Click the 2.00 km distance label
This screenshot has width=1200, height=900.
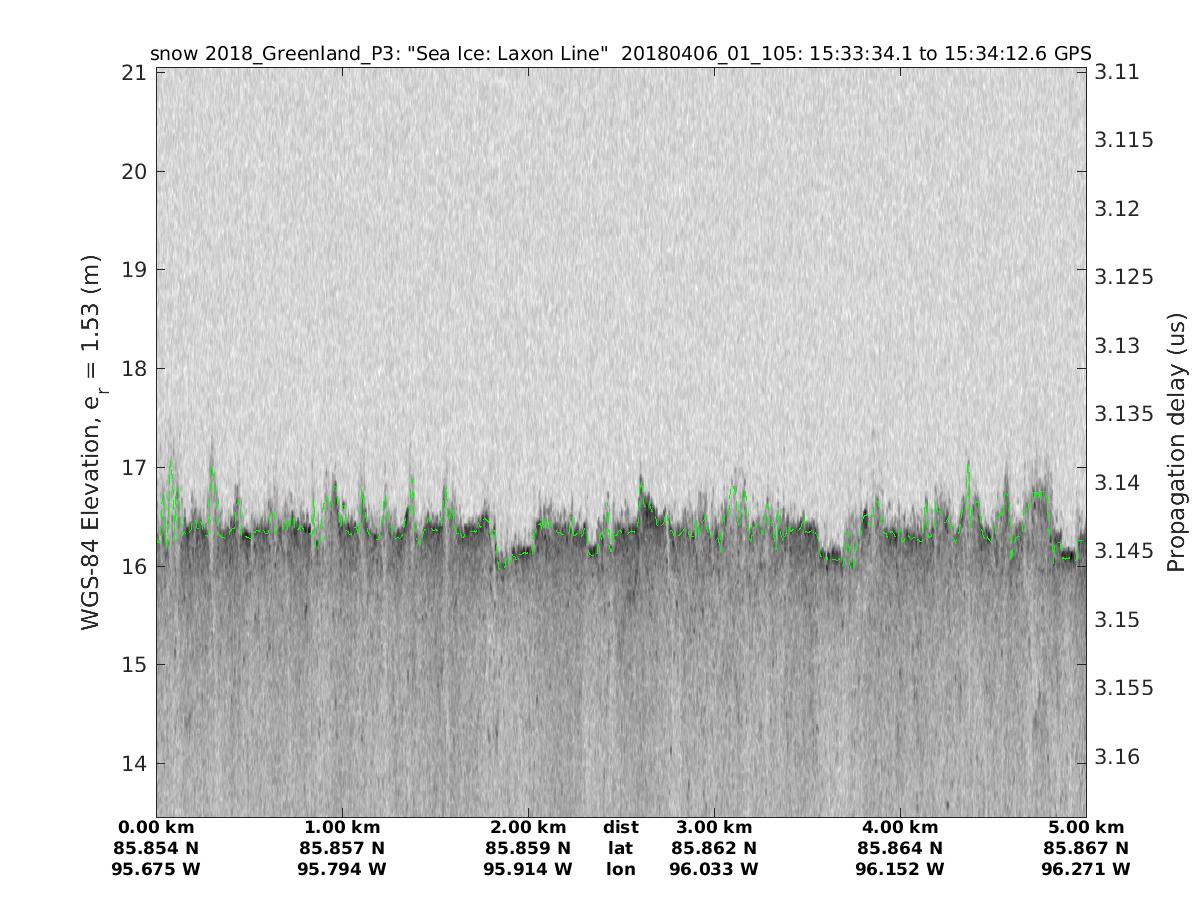click(528, 828)
